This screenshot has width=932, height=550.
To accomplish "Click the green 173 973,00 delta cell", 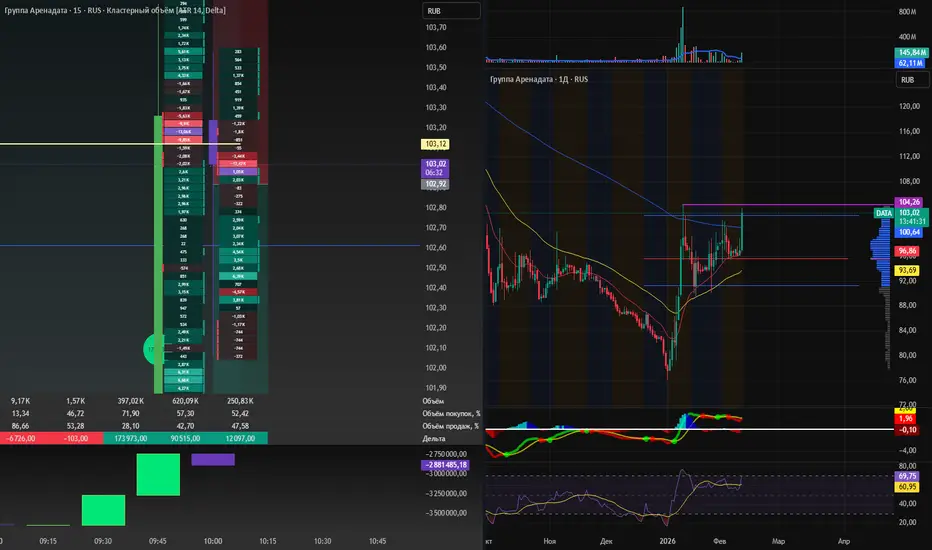I will click(131, 439).
